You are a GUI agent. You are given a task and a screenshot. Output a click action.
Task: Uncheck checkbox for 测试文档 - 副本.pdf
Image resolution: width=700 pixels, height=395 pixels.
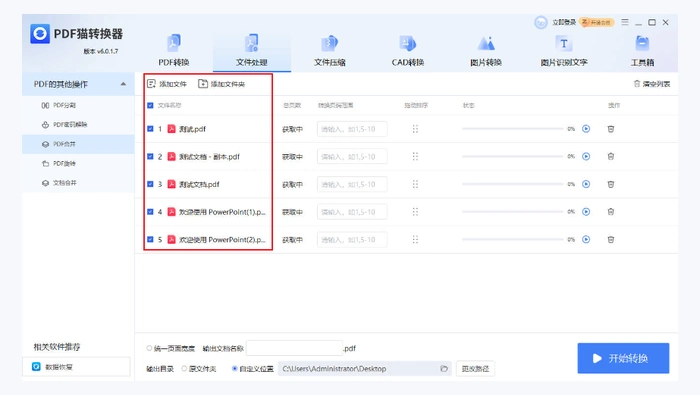150,157
